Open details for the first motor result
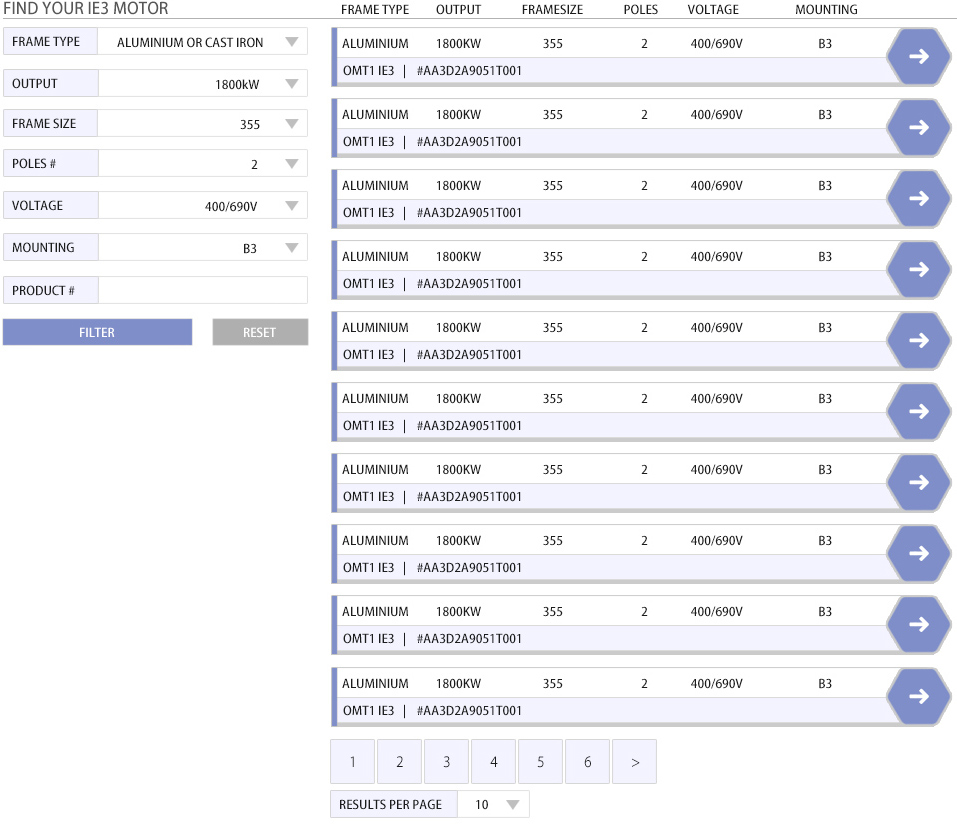 click(918, 57)
